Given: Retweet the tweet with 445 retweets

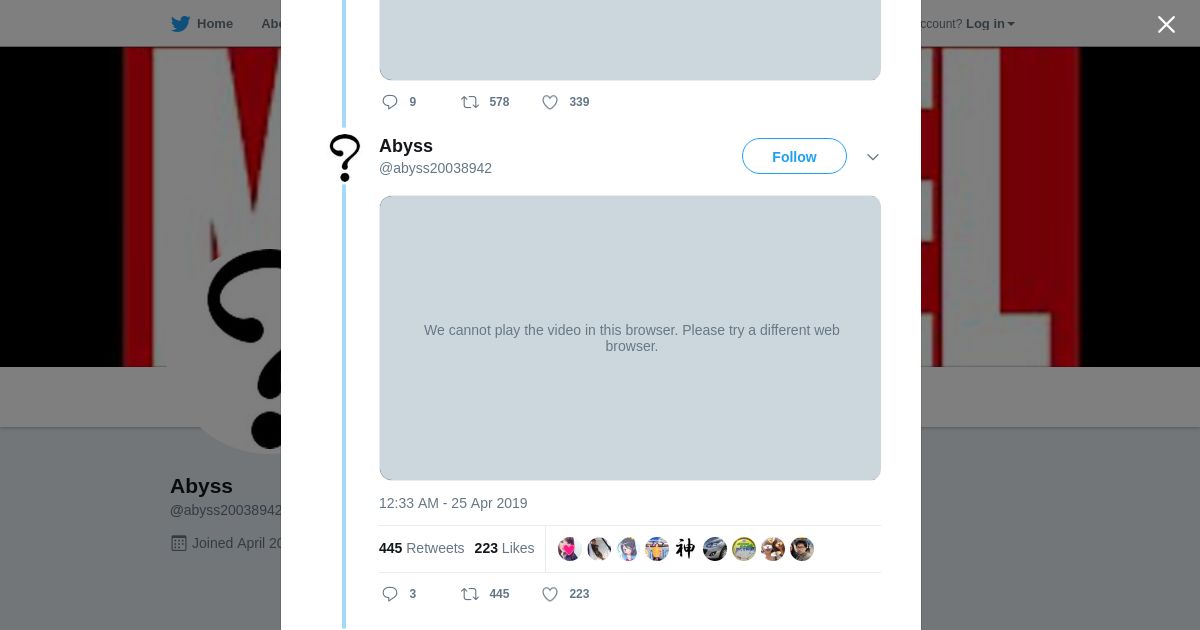Looking at the screenshot, I should coord(471,594).
